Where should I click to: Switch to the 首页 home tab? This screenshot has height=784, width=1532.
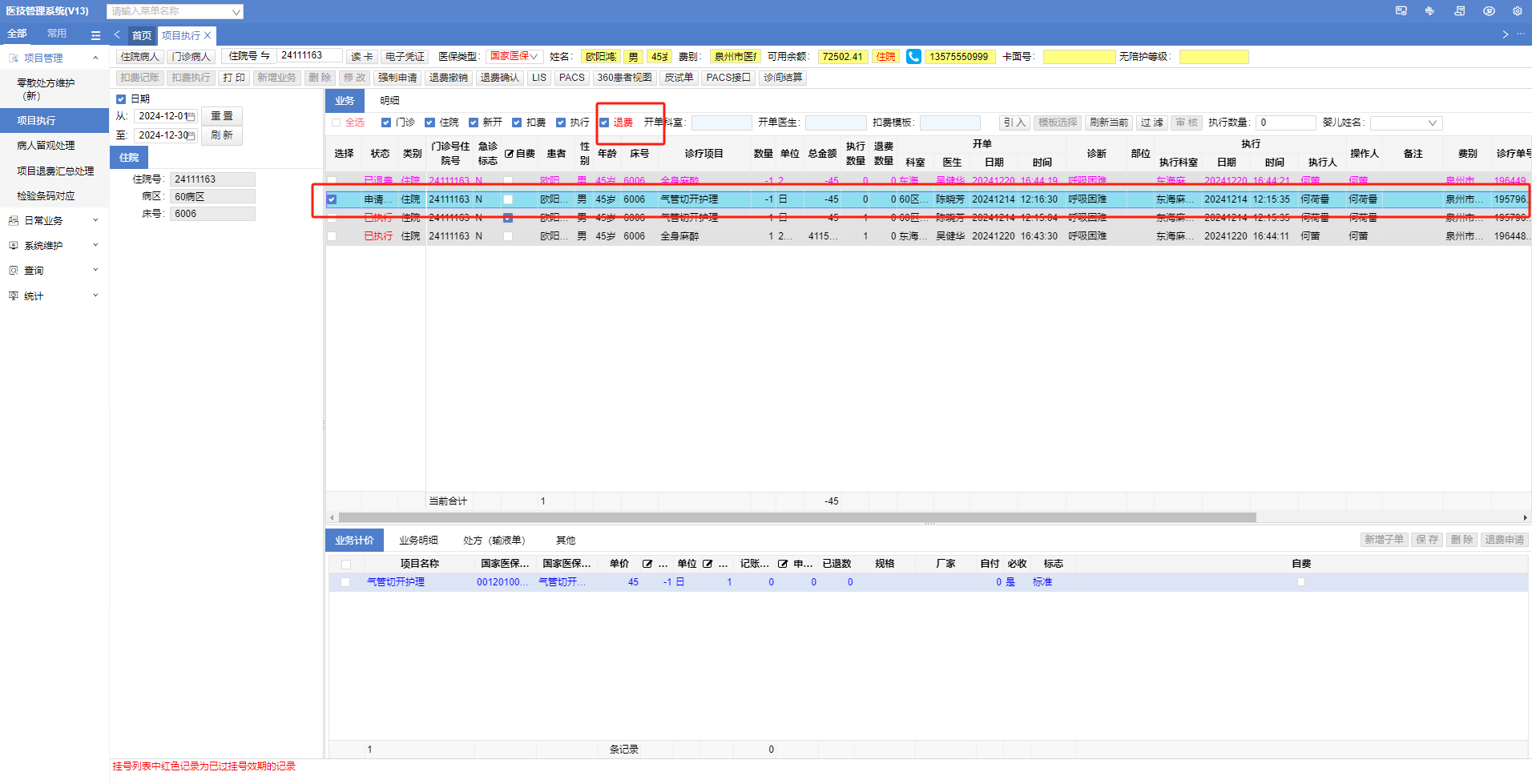tap(142, 35)
